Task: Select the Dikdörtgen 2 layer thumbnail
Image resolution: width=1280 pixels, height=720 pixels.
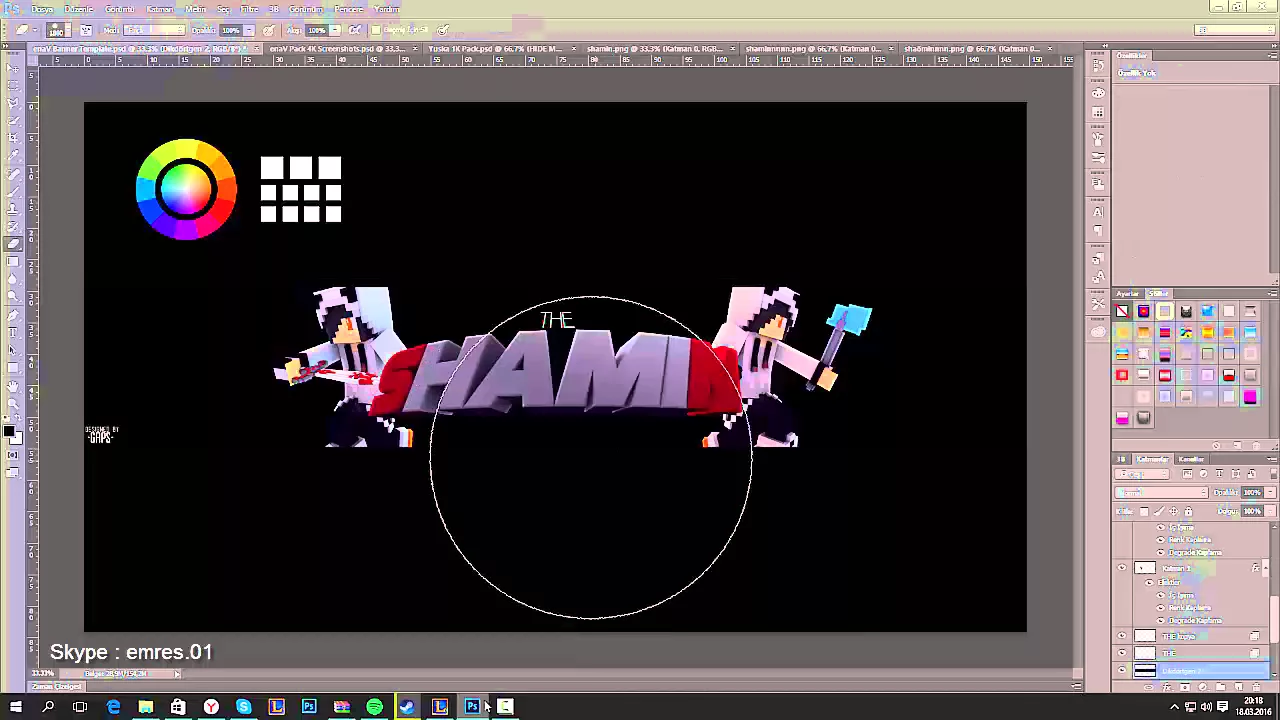Action: pyautogui.click(x=1145, y=671)
